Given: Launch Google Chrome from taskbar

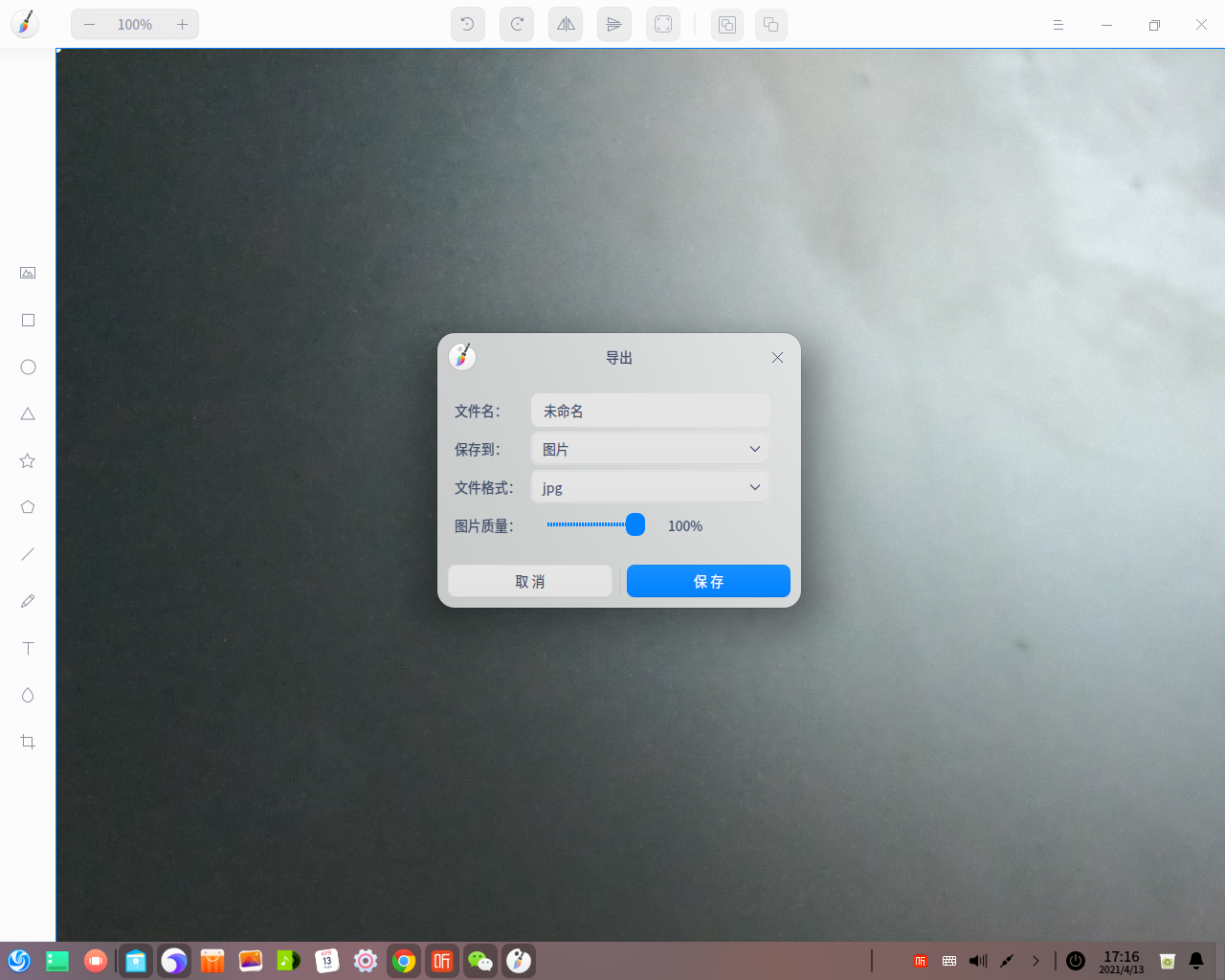Looking at the screenshot, I should click(x=404, y=961).
